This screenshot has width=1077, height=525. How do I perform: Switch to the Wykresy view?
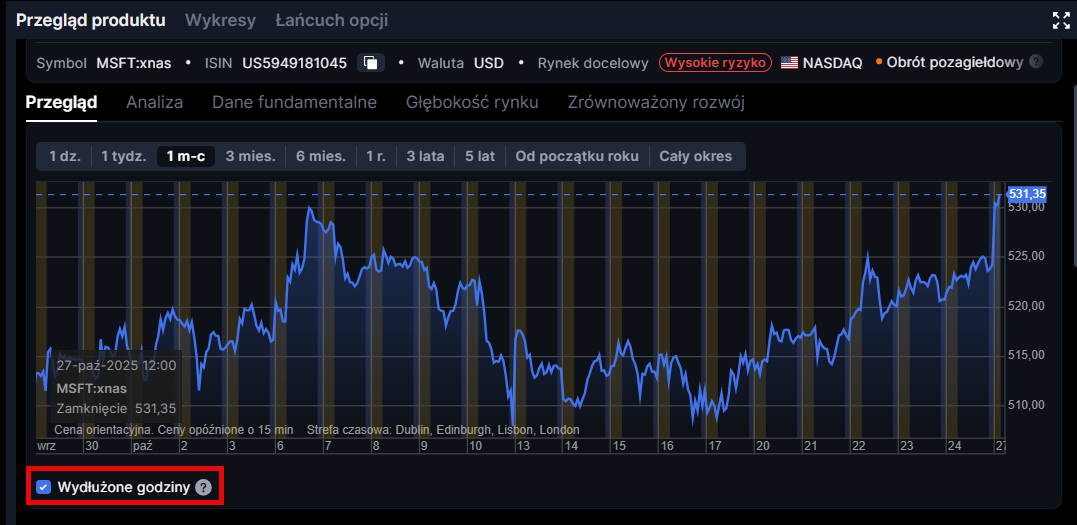pyautogui.click(x=221, y=20)
